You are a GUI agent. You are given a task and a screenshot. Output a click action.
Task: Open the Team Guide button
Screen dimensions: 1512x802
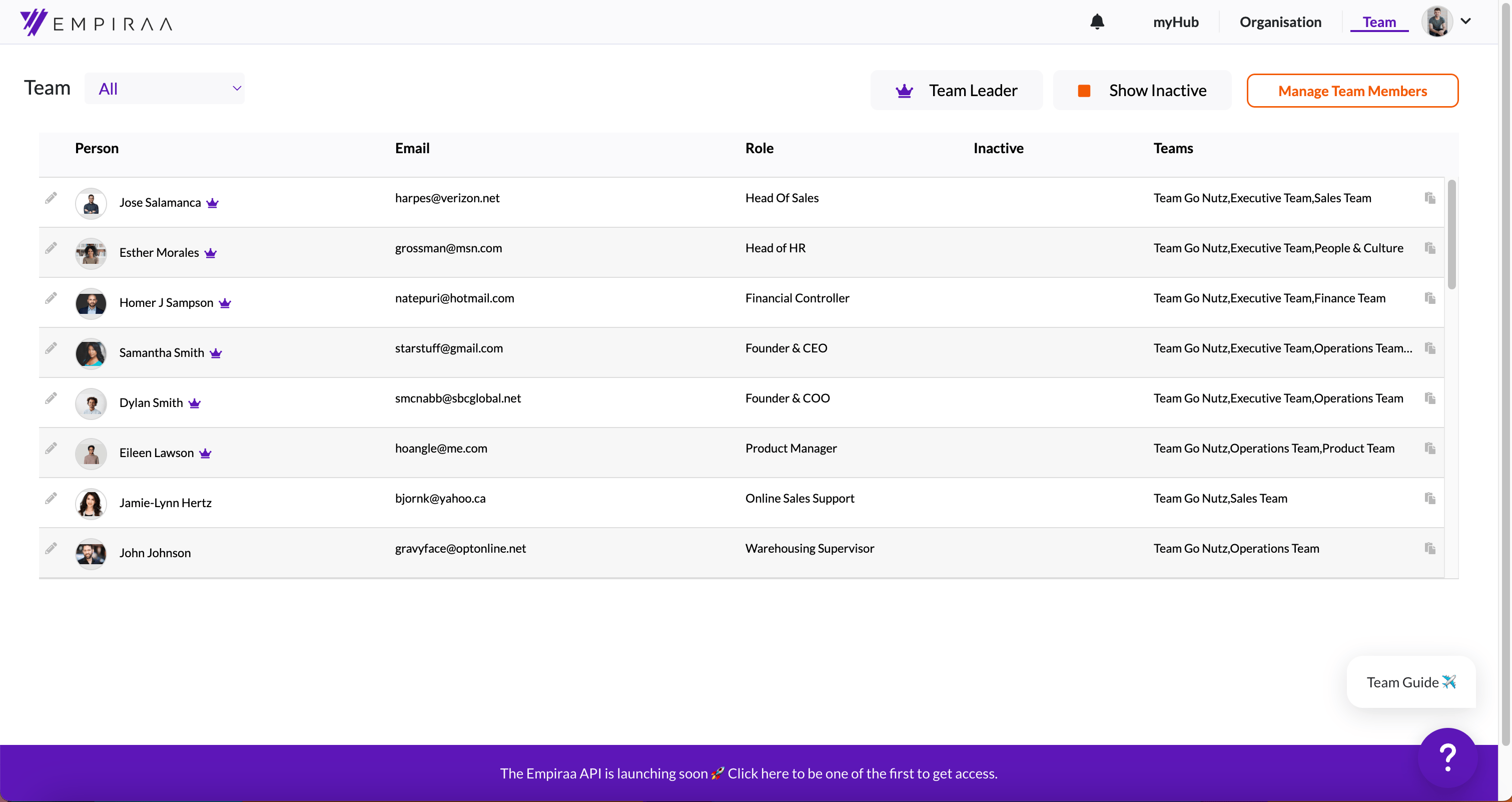[1411, 682]
